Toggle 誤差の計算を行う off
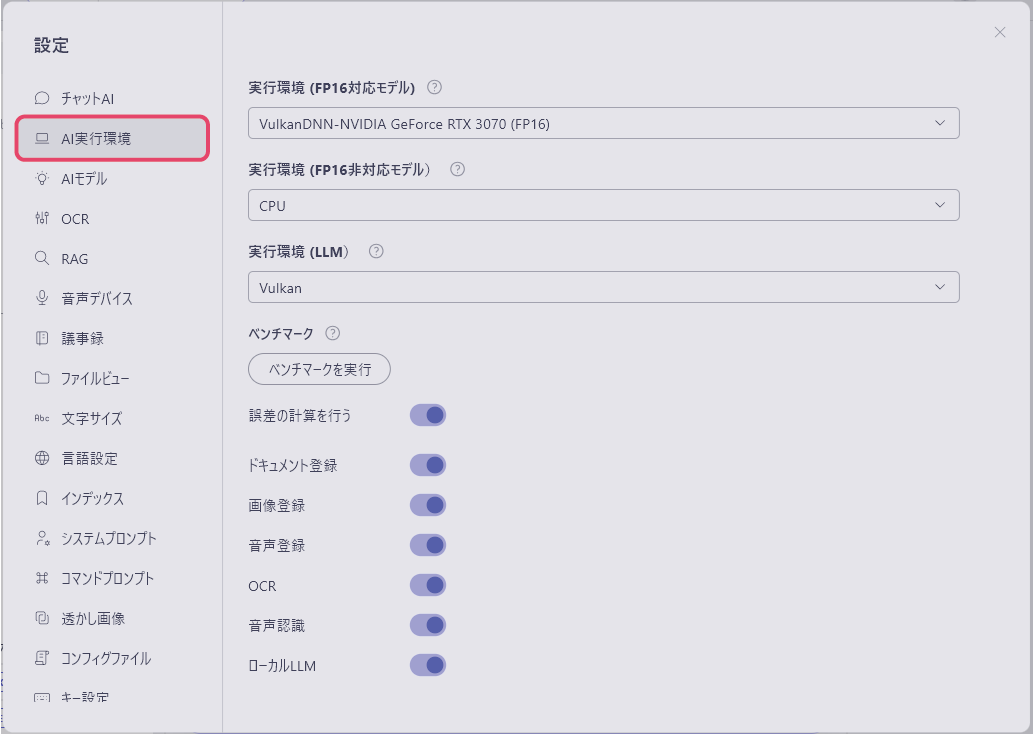 [x=428, y=414]
